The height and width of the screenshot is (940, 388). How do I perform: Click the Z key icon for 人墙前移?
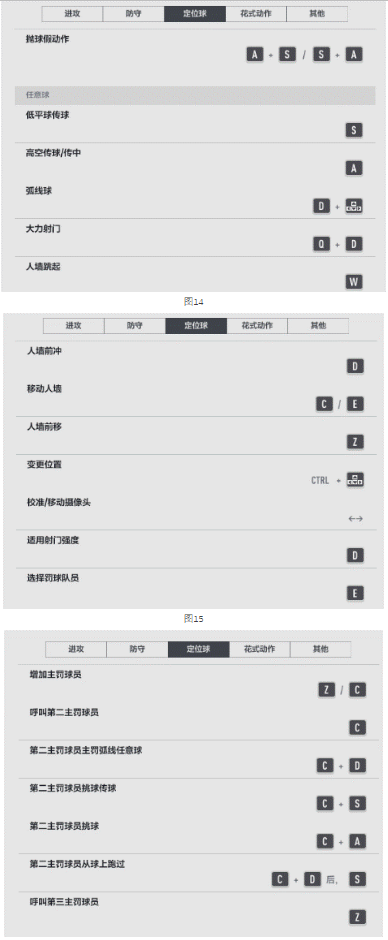click(356, 442)
